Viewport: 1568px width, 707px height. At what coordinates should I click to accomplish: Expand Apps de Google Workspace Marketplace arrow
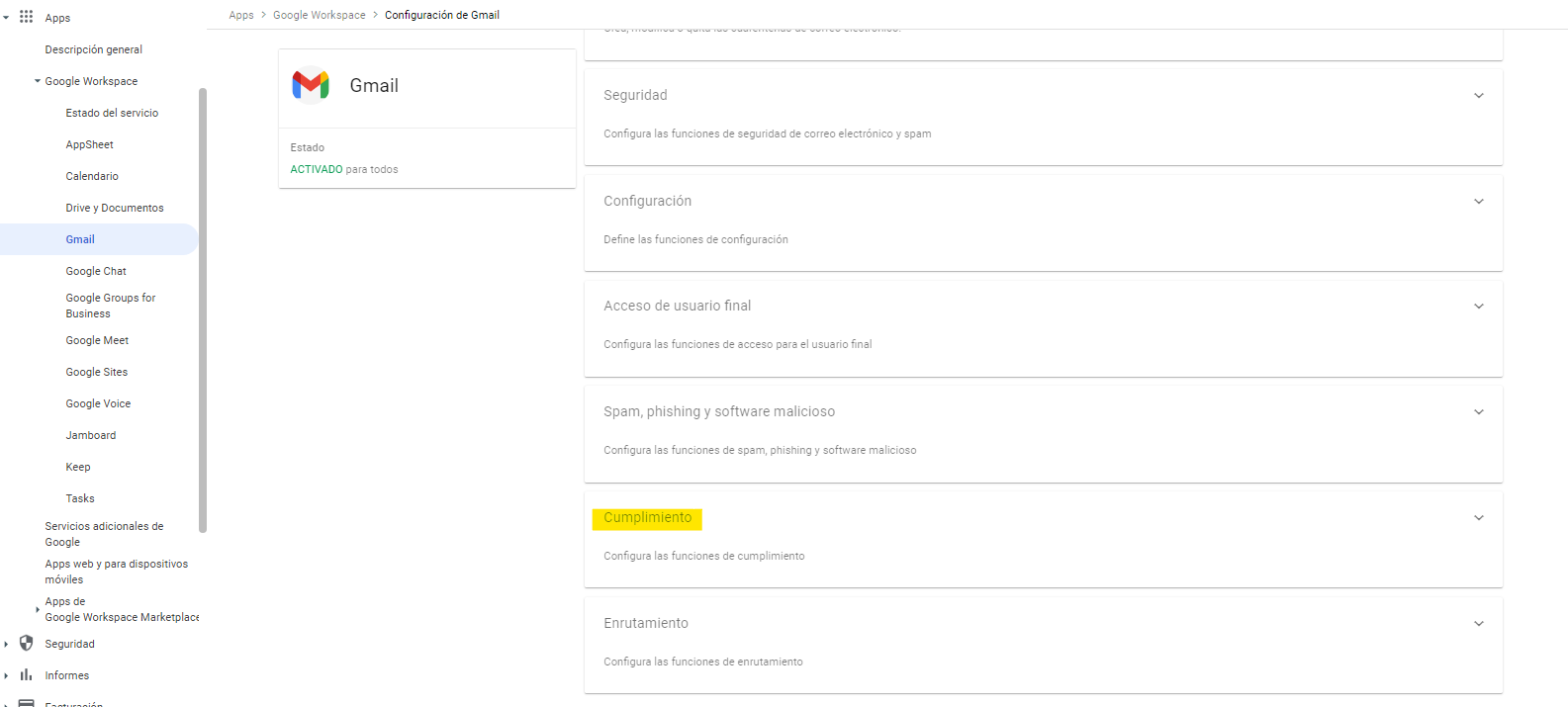(38, 609)
